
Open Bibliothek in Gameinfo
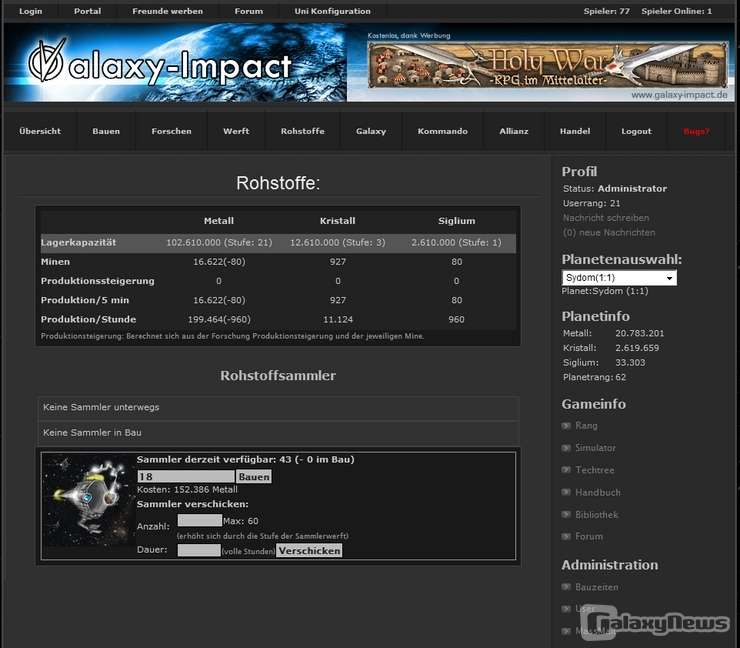pyautogui.click(x=597, y=514)
